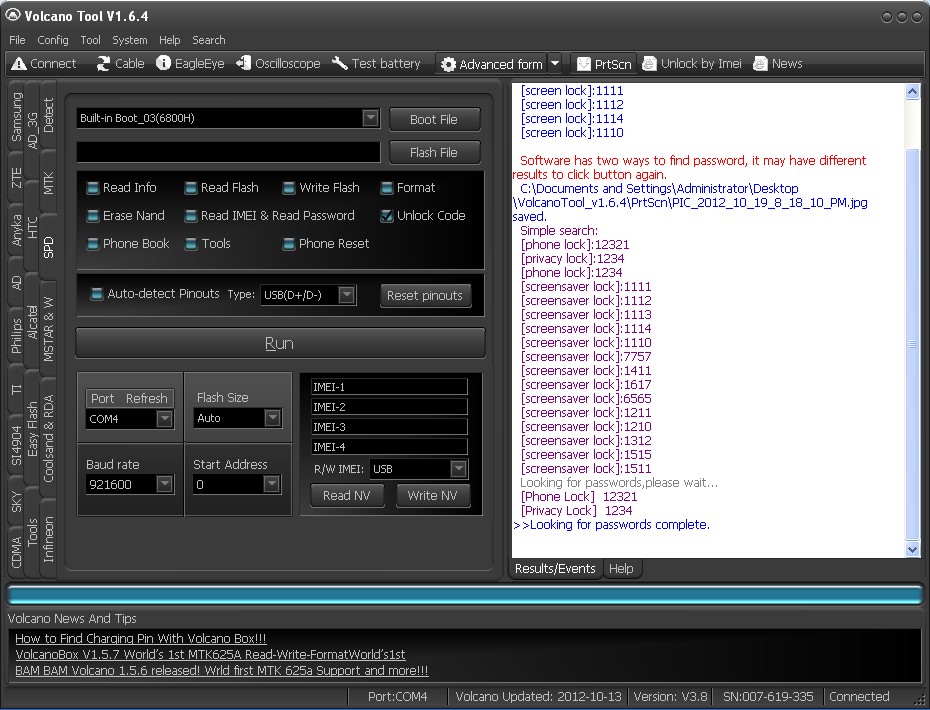The width and height of the screenshot is (930, 710).
Task: Open the Search menu
Action: coord(208,40)
